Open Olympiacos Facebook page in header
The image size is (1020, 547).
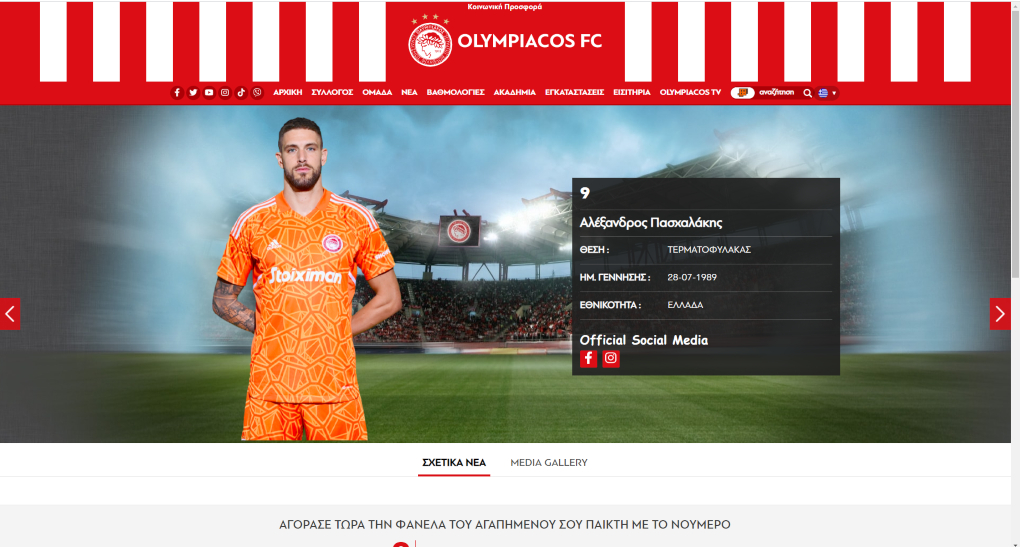(177, 92)
